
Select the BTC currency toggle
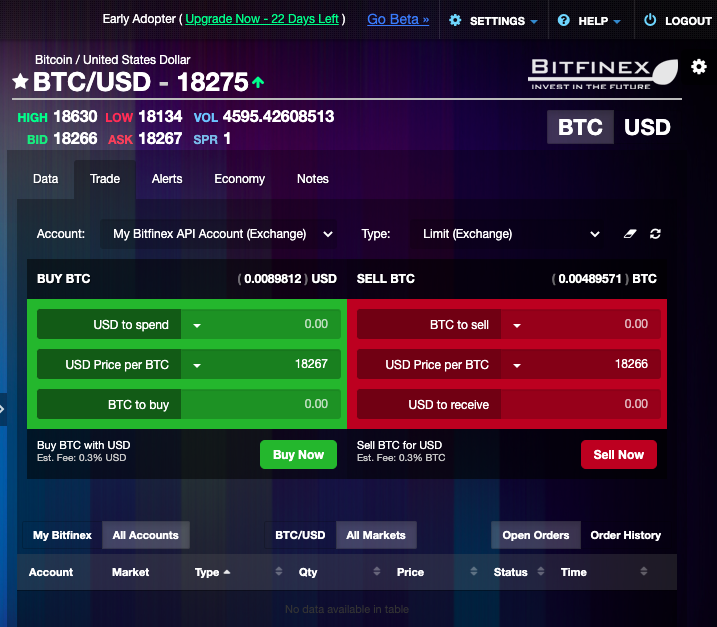tap(580, 127)
